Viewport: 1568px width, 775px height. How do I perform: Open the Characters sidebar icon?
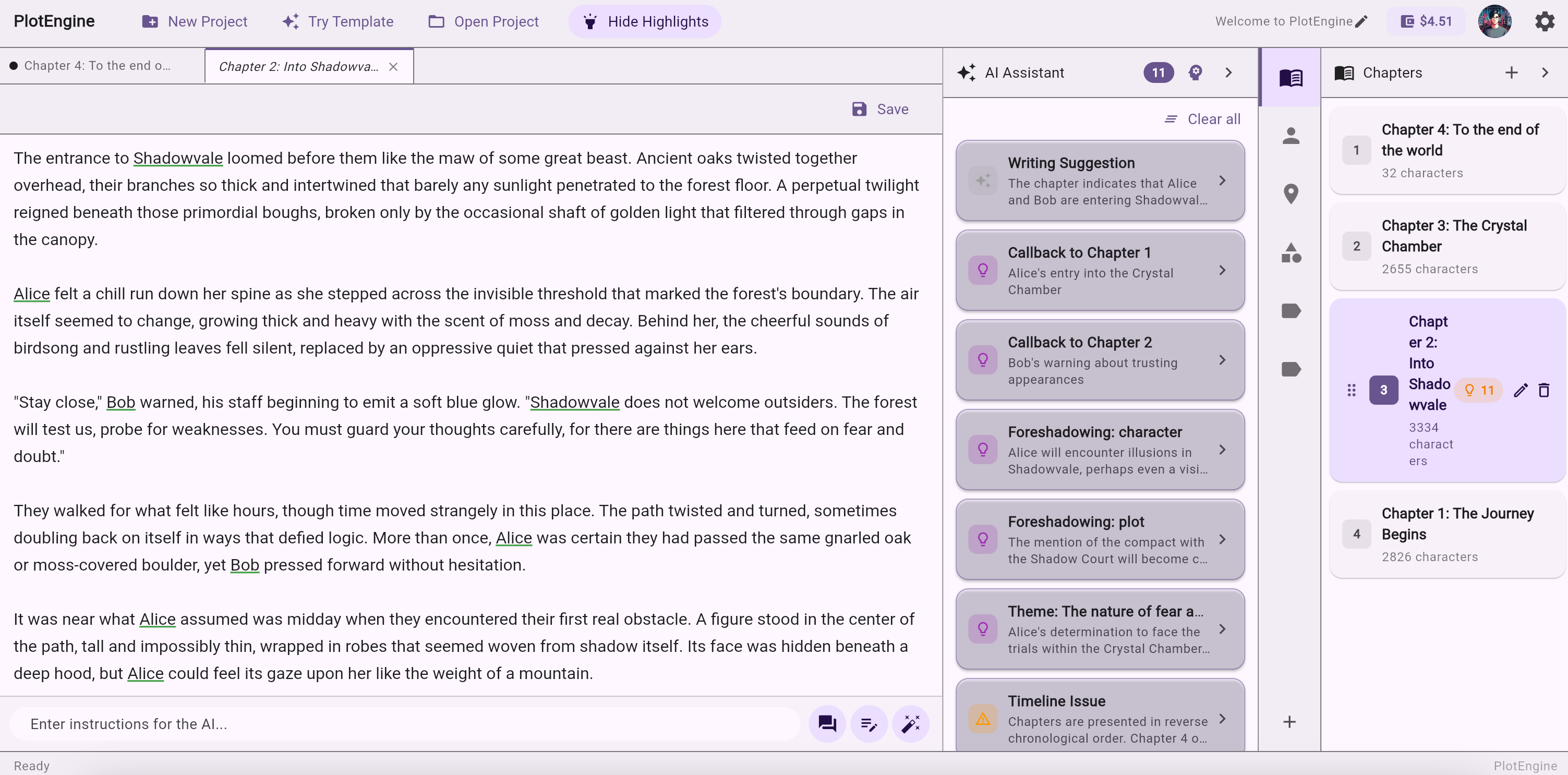pyautogui.click(x=1290, y=135)
